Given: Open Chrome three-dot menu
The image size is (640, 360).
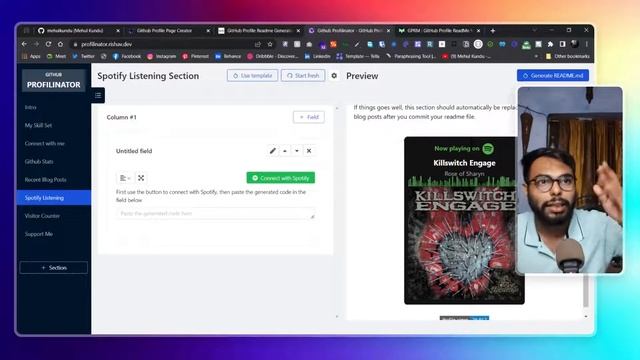Looking at the screenshot, I should (x=587, y=44).
